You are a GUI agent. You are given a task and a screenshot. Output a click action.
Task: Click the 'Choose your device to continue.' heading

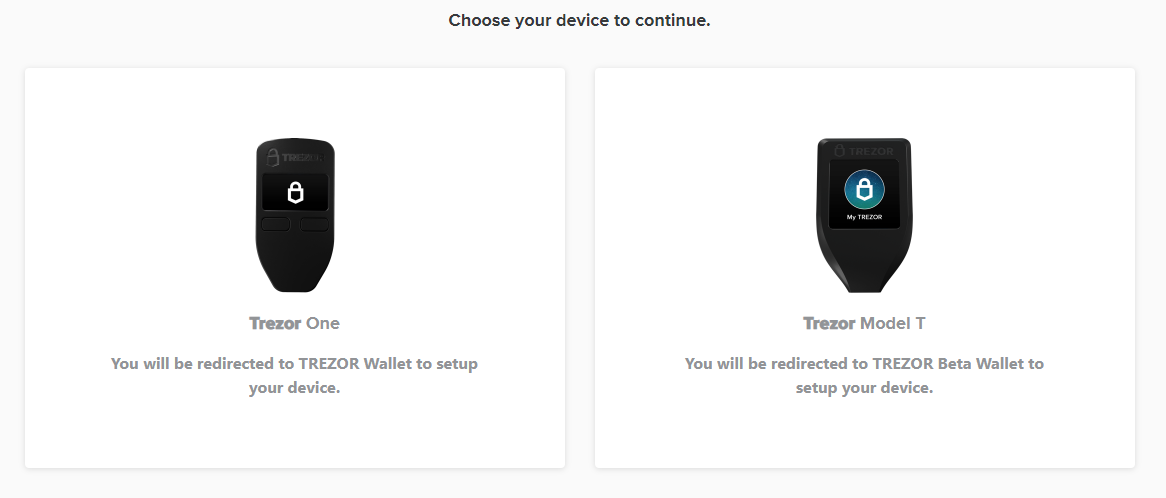pos(579,20)
